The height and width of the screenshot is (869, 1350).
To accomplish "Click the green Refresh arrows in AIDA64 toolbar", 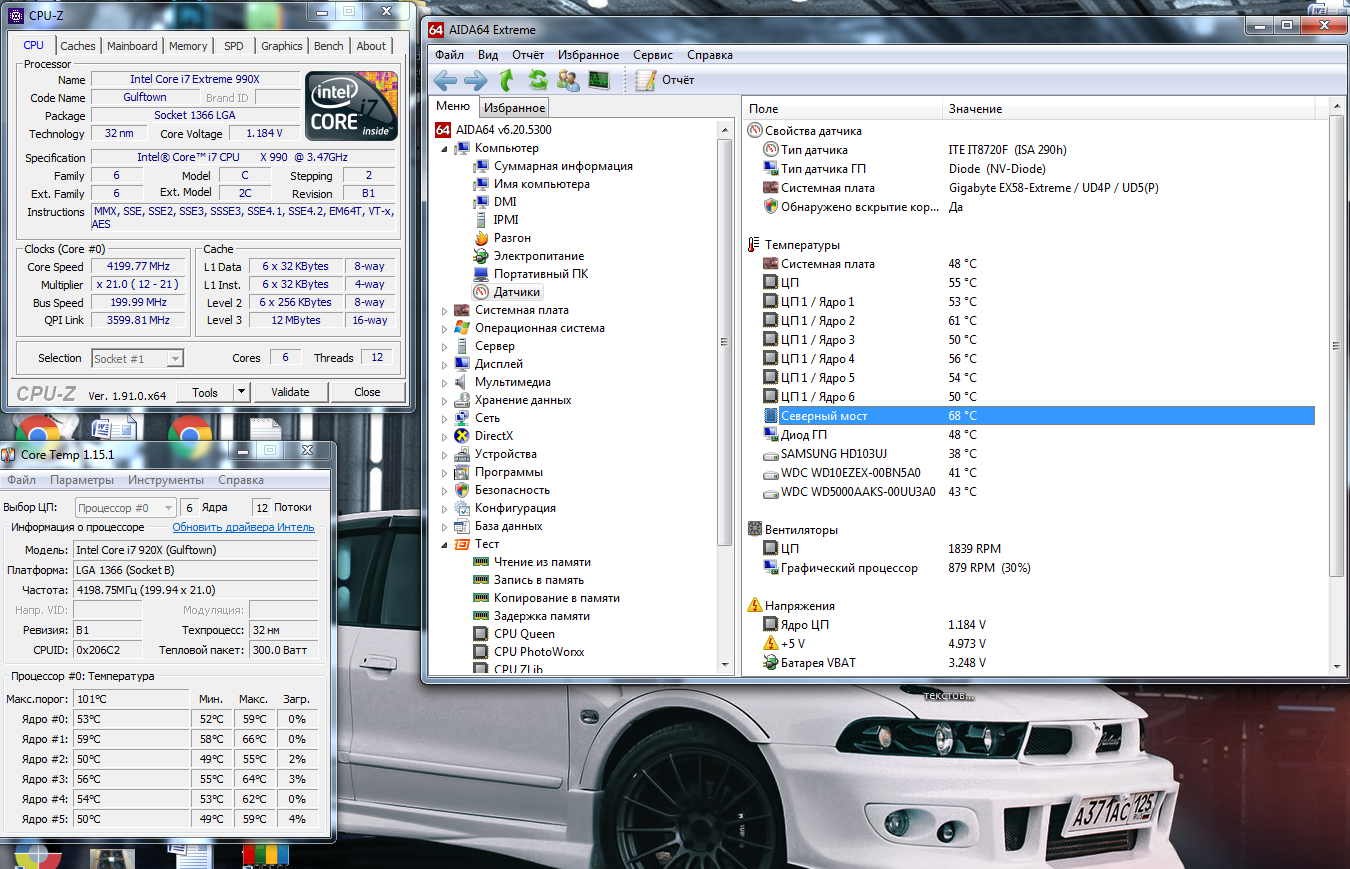I will (x=538, y=80).
